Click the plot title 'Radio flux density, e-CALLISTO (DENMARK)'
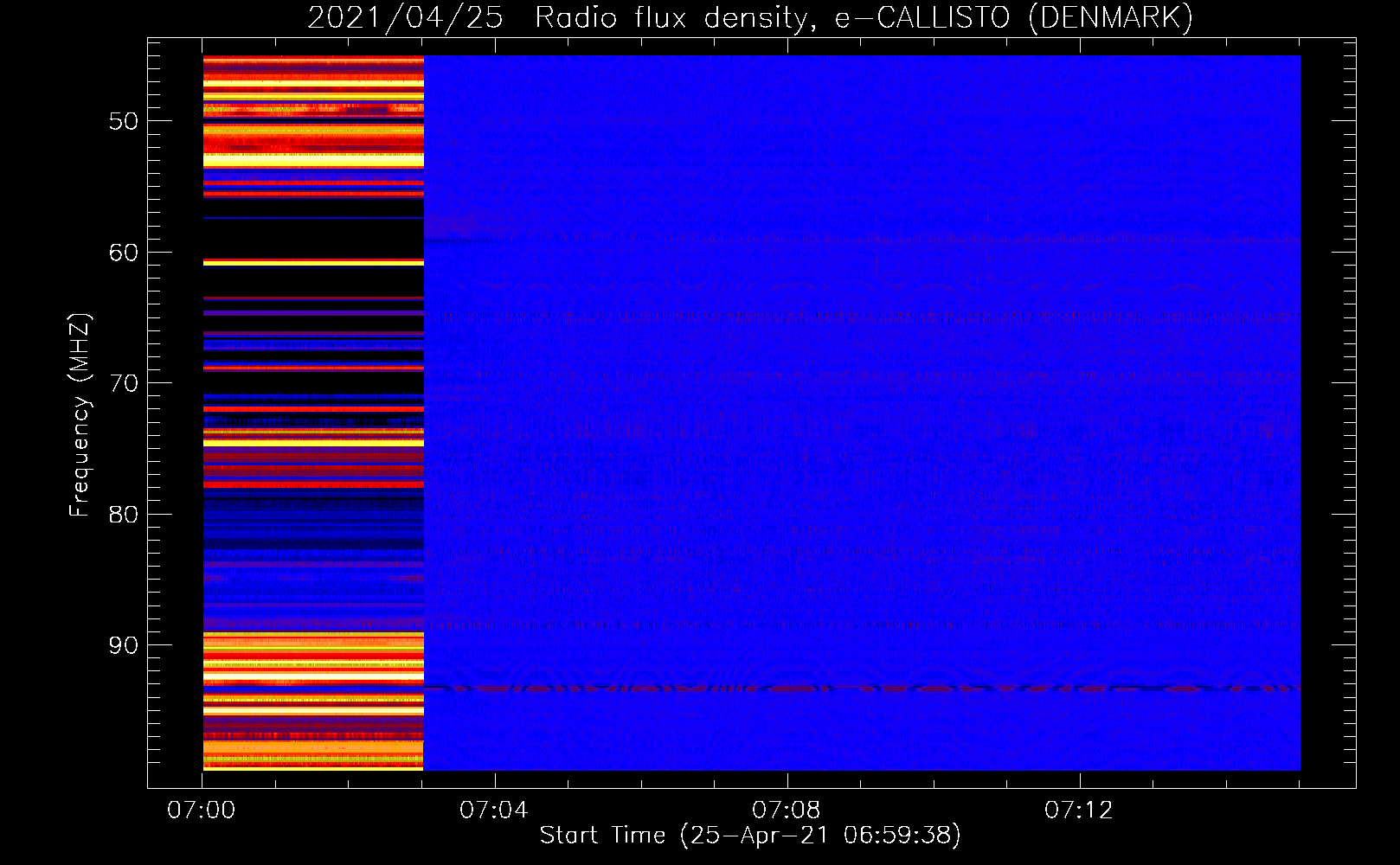1400x865 pixels. coord(864,17)
